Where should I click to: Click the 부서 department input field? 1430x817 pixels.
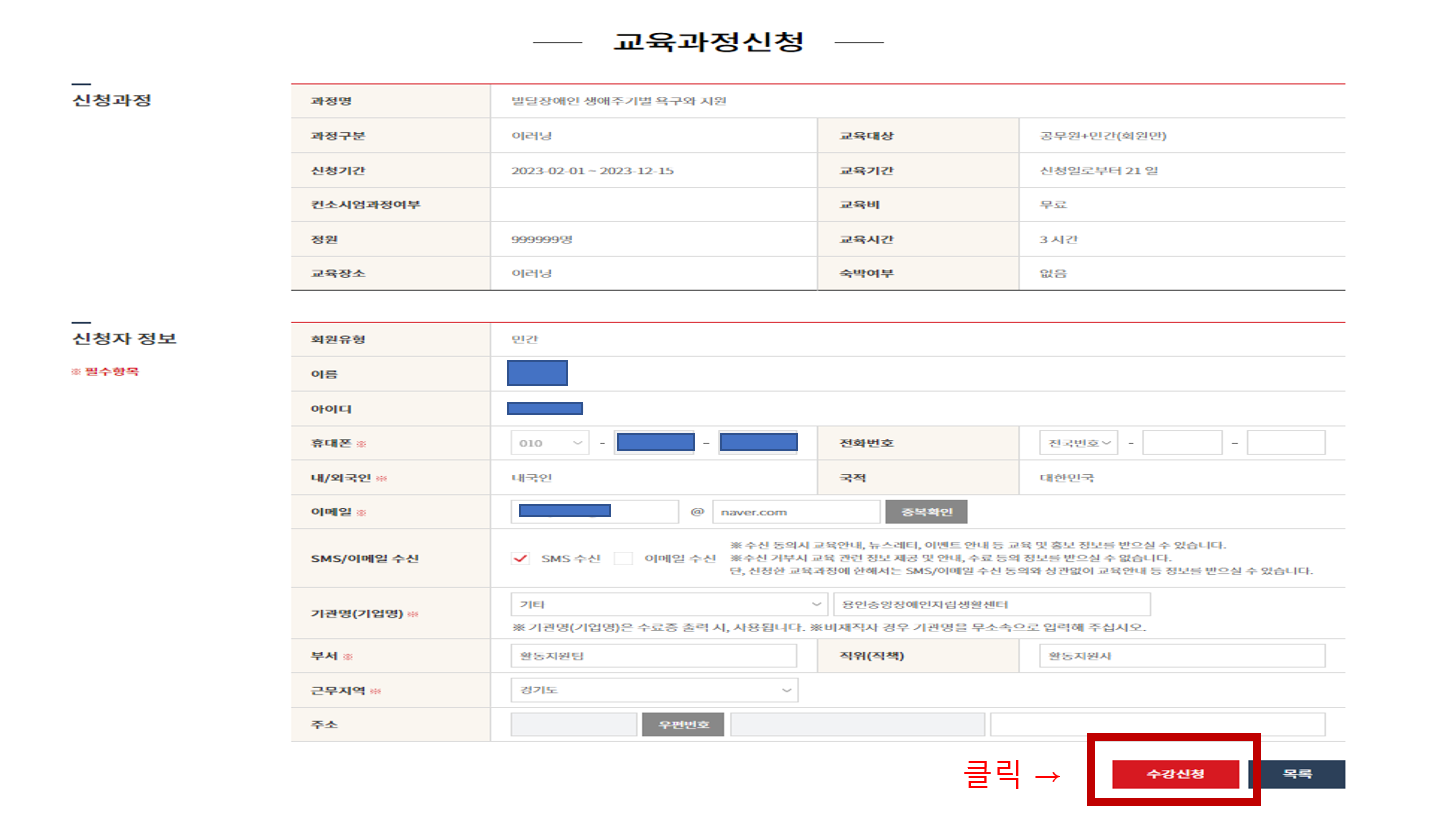tap(654, 656)
